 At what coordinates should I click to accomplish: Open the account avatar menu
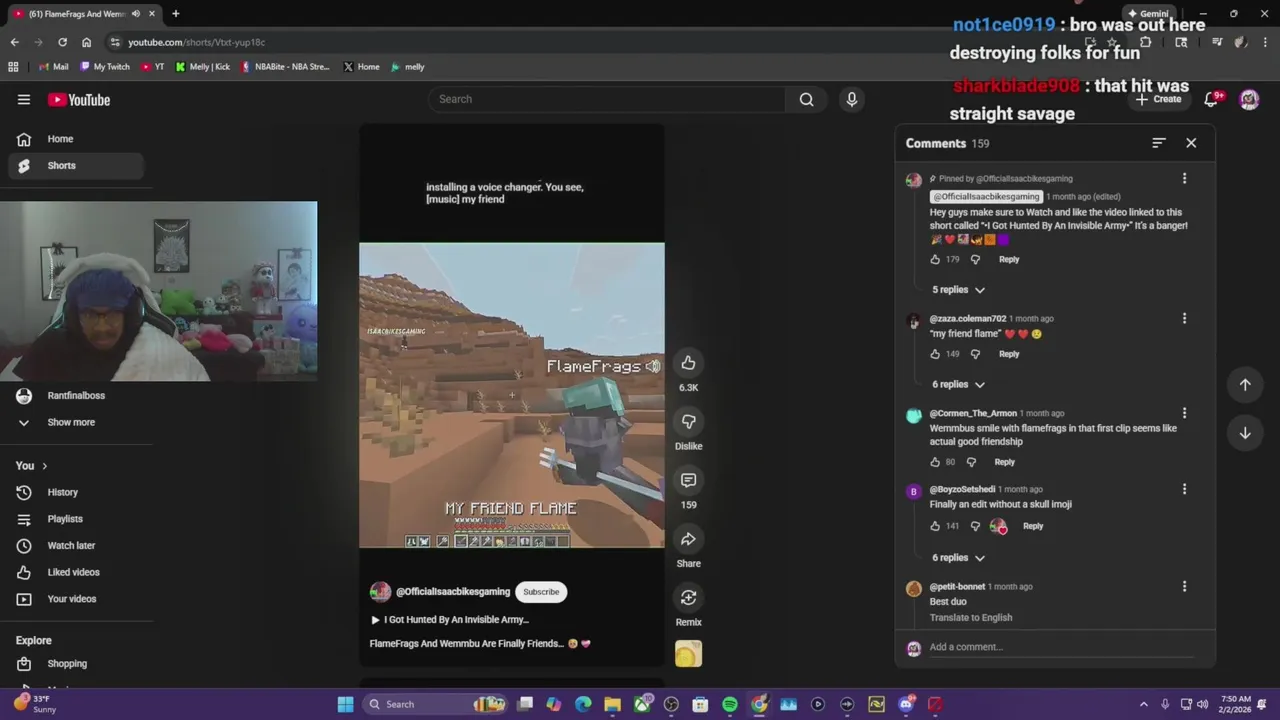1249,99
